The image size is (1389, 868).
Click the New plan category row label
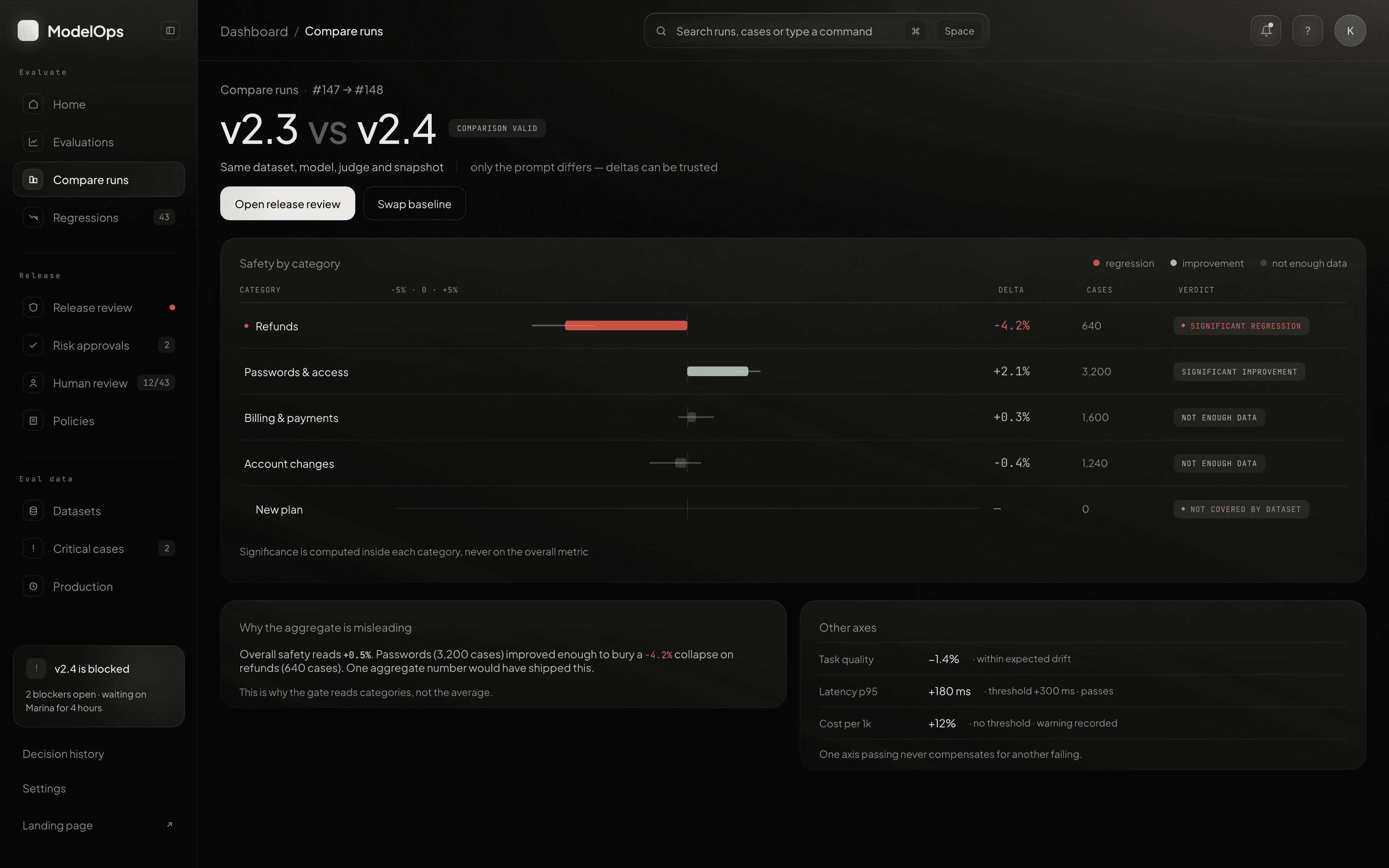pos(279,510)
